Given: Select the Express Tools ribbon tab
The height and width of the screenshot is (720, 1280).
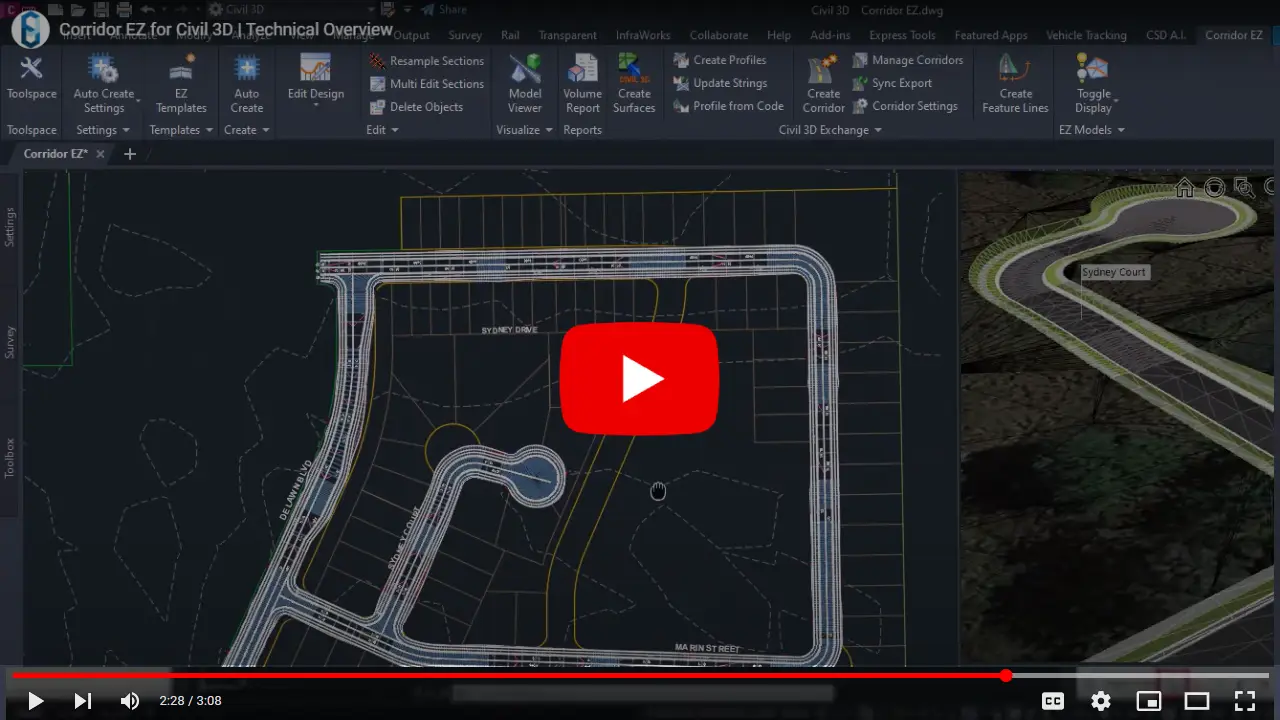Looking at the screenshot, I should click(902, 35).
